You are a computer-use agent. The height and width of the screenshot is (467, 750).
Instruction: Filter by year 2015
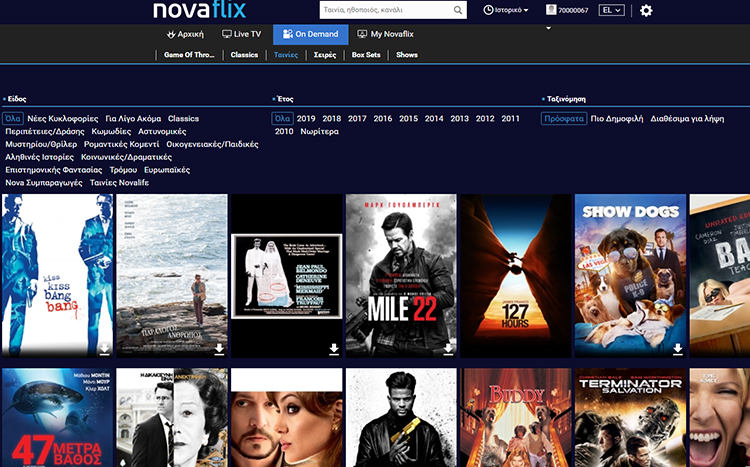pos(408,119)
